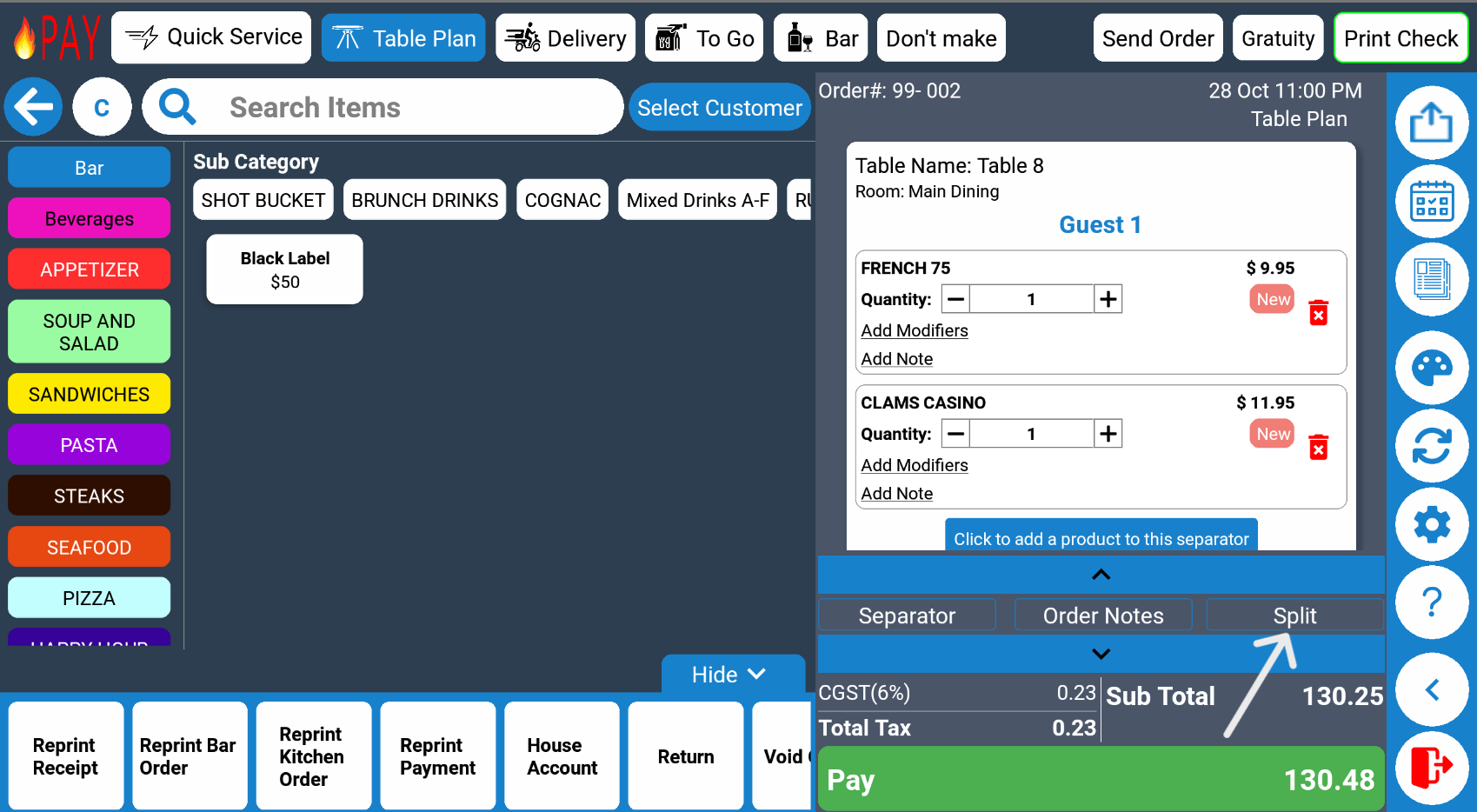This screenshot has height=812, width=1477.
Task: Open the color palette theme icon
Action: (1431, 368)
